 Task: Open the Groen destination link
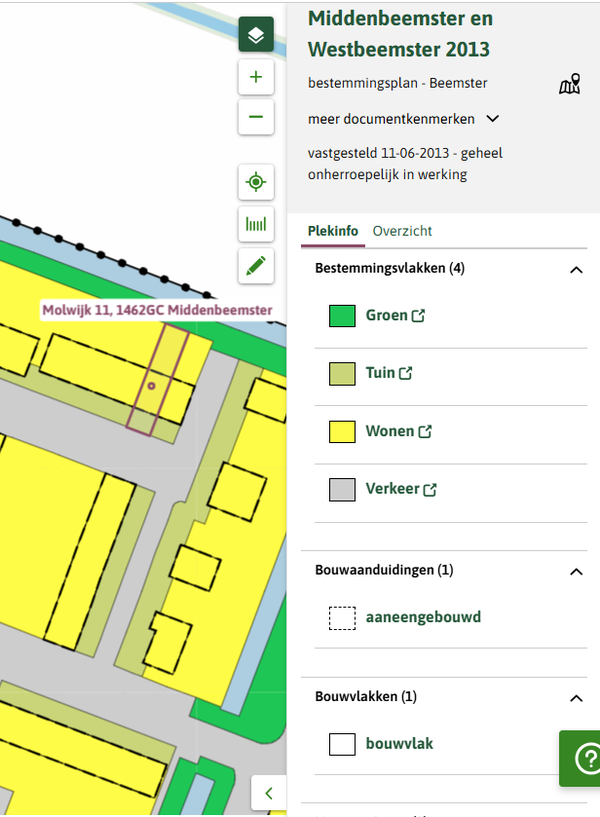point(395,316)
